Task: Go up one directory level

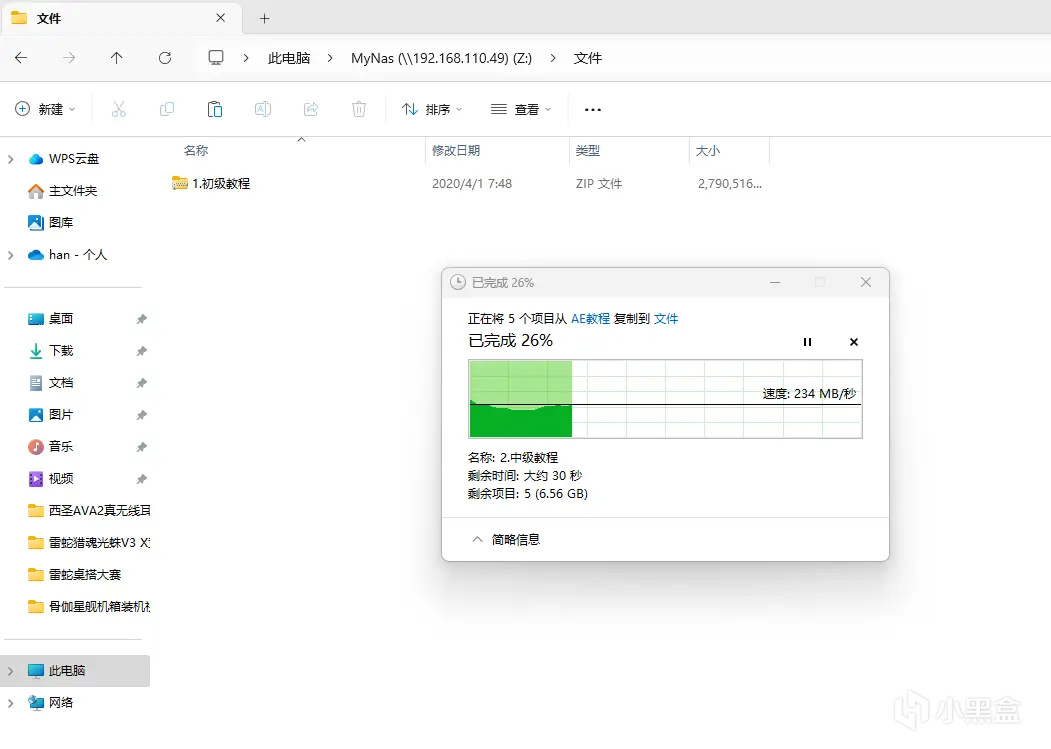Action: coord(117,58)
